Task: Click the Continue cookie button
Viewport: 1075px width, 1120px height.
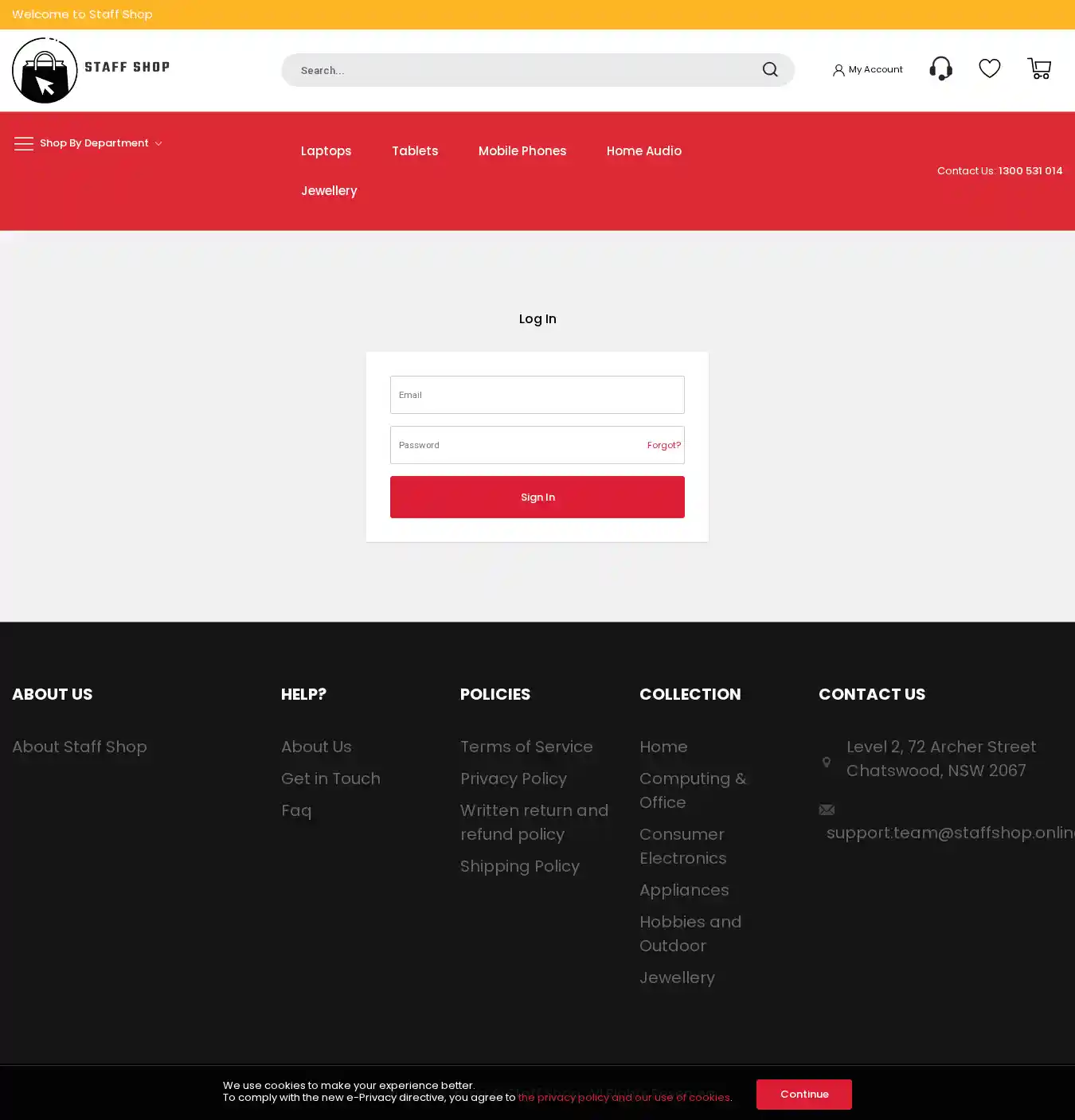Action: point(803,1094)
